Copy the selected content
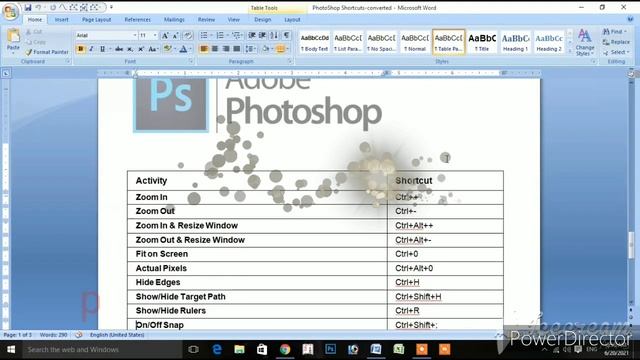Screen dimensions: 640x360 pos(36,42)
